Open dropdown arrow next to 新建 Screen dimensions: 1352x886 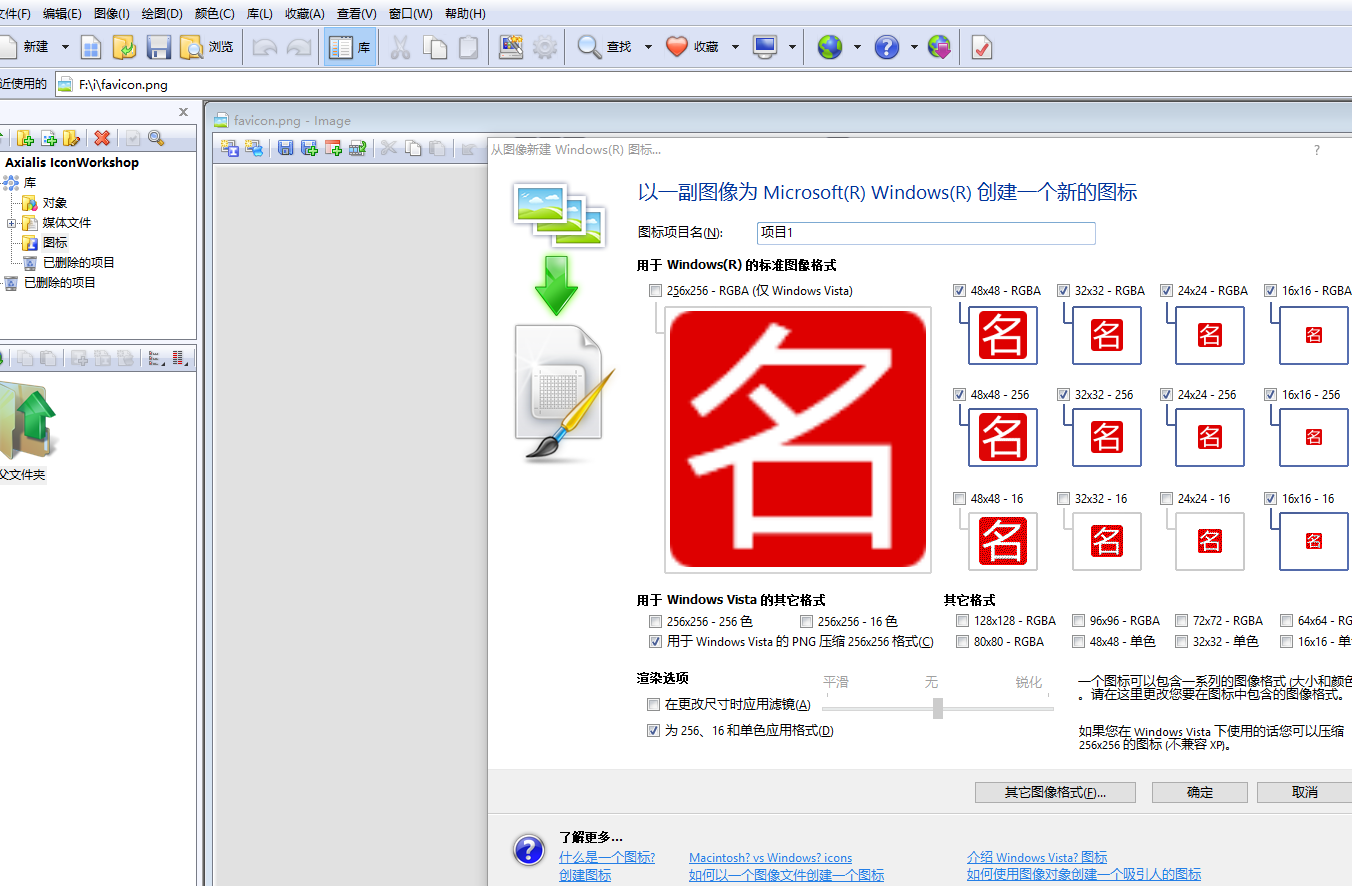pyautogui.click(x=65, y=47)
